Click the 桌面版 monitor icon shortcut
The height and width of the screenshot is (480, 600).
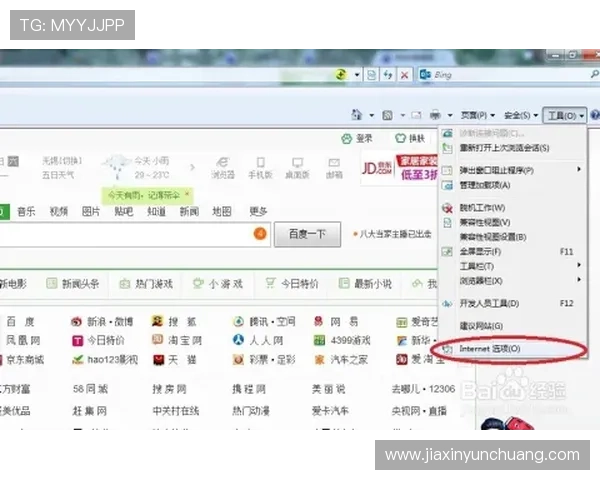pyautogui.click(x=297, y=168)
